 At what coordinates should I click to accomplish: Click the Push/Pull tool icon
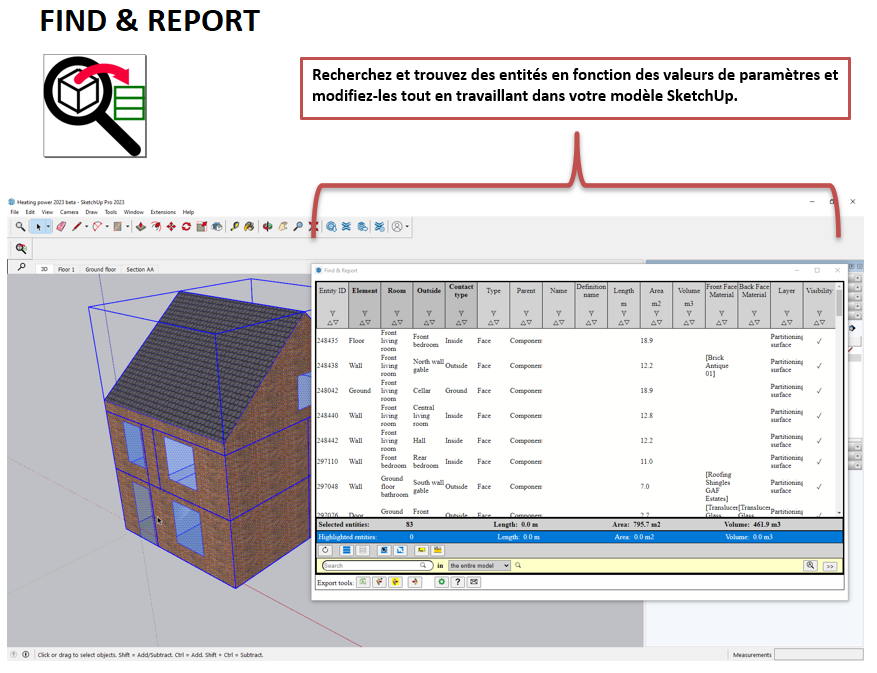(140, 227)
